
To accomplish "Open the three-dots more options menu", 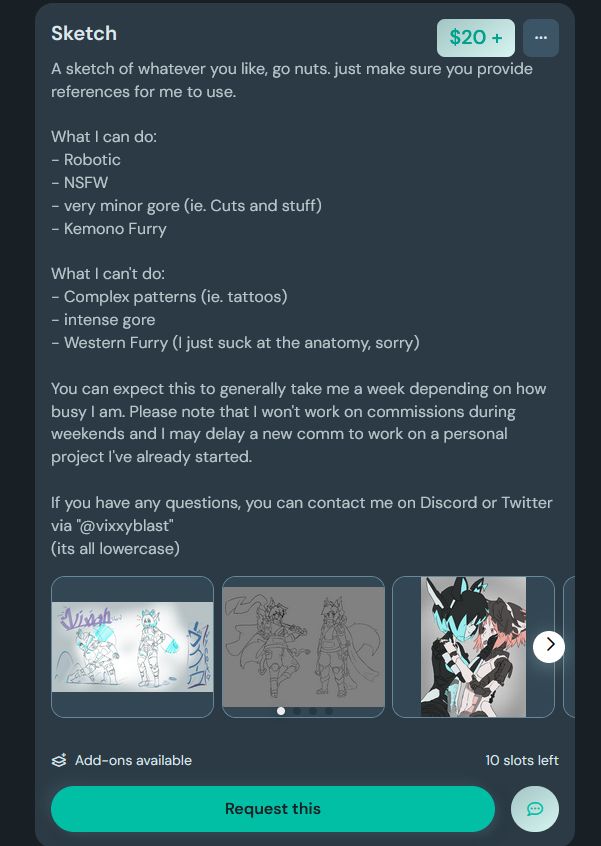I will 541,38.
